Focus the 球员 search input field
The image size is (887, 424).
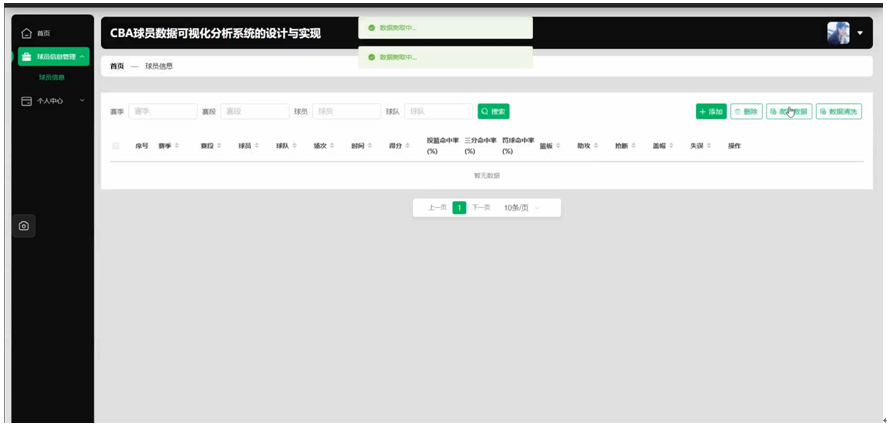point(346,111)
